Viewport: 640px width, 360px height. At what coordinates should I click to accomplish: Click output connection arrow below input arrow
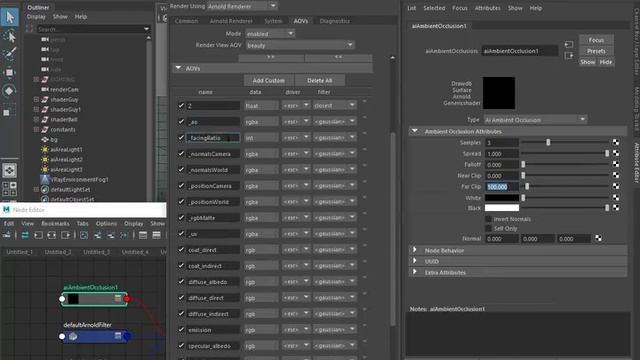click(569, 56)
